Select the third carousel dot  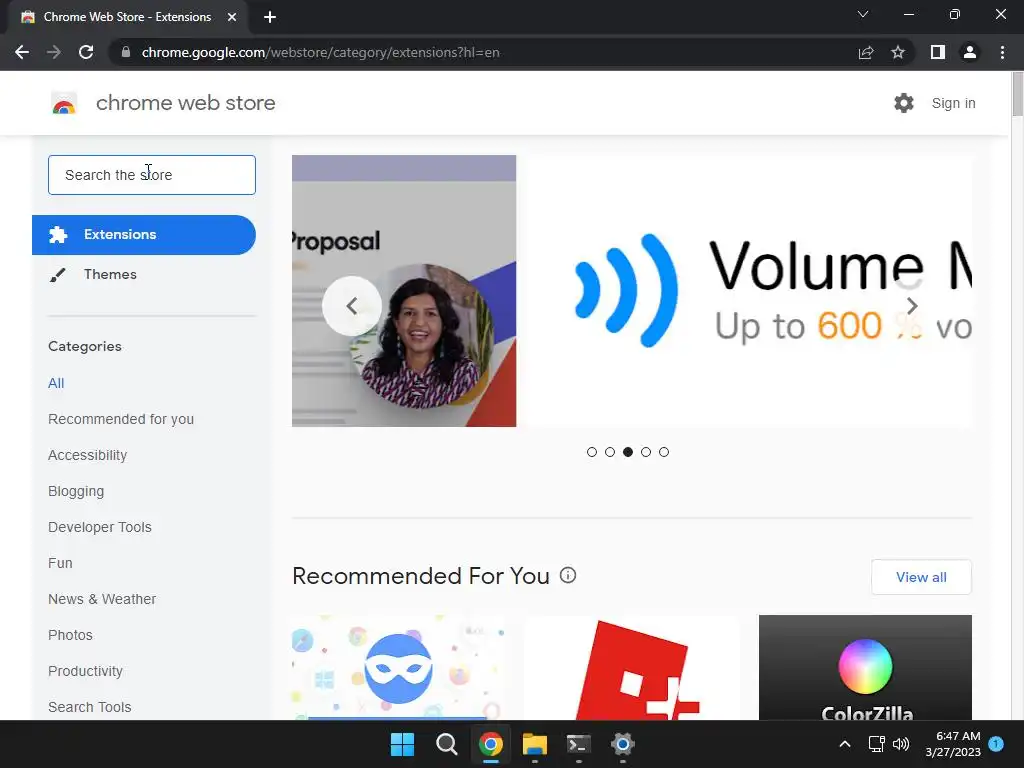(x=628, y=452)
